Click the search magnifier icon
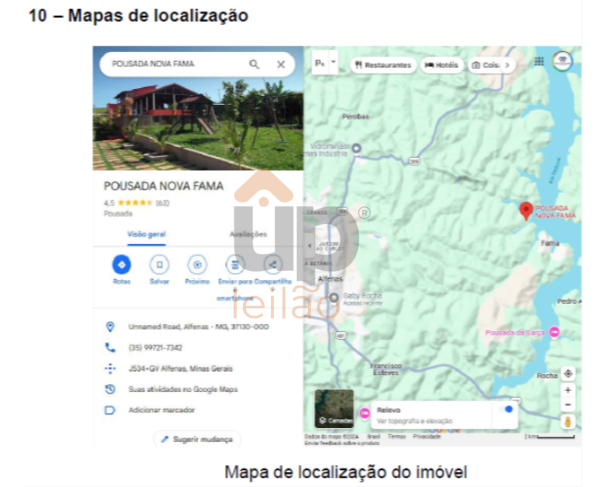 (x=254, y=64)
